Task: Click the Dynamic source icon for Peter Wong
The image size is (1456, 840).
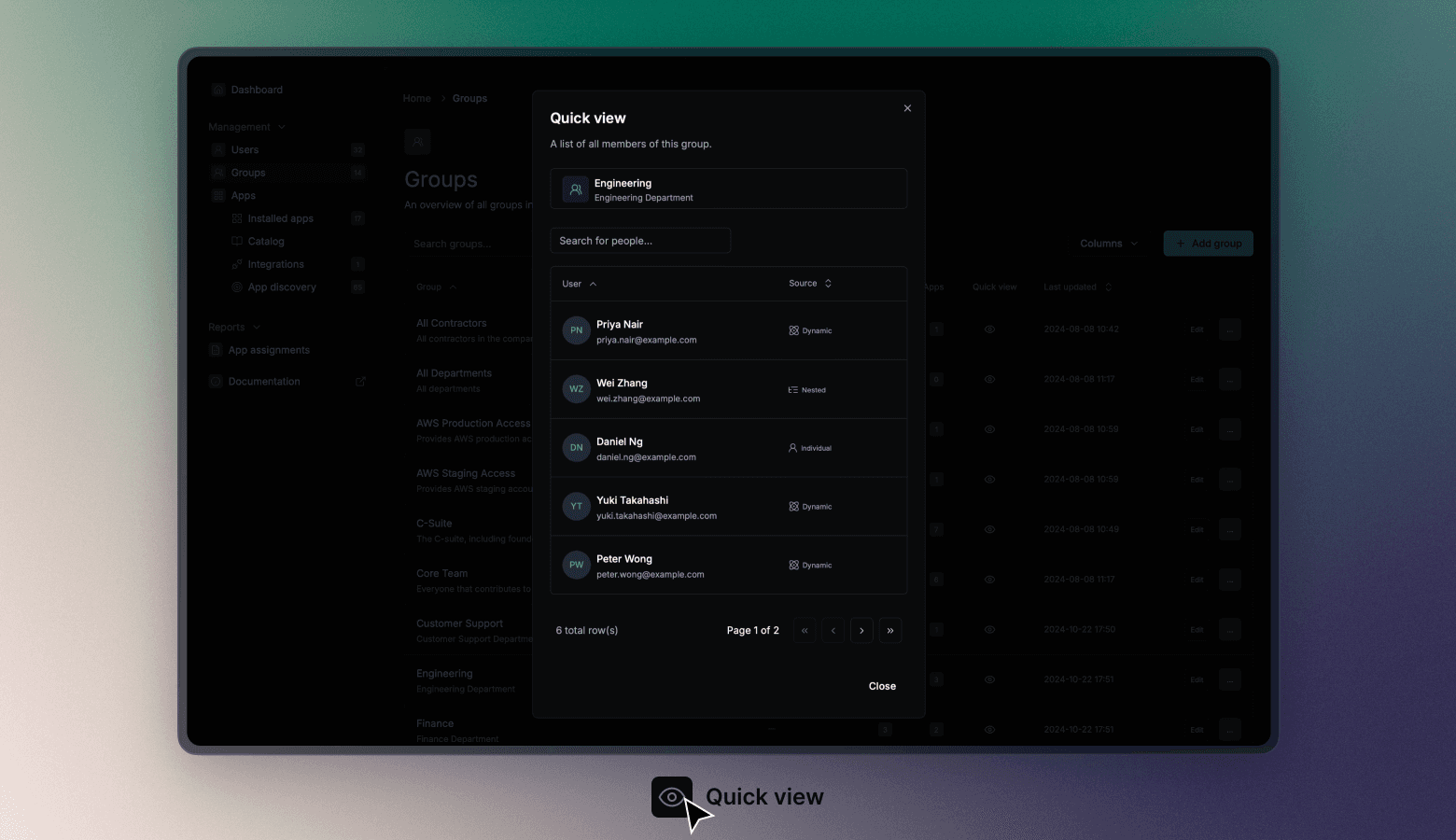Action: click(x=793, y=566)
